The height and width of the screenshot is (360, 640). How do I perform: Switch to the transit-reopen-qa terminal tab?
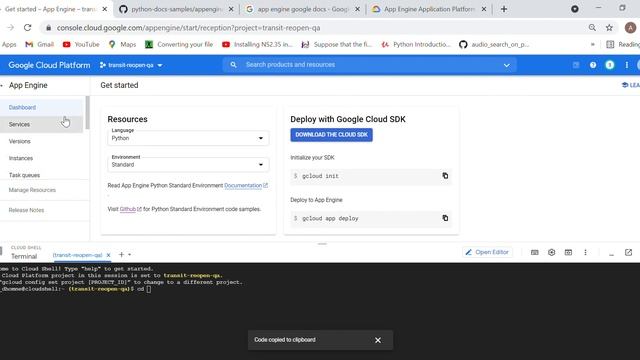coord(77,255)
